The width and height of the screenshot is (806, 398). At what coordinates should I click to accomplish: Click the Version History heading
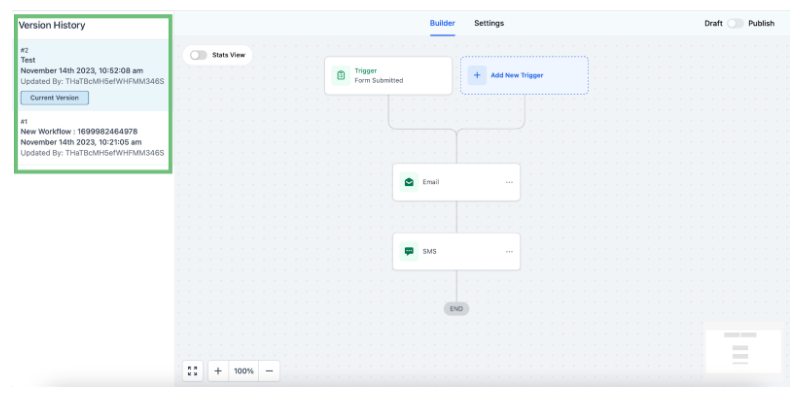click(52, 25)
